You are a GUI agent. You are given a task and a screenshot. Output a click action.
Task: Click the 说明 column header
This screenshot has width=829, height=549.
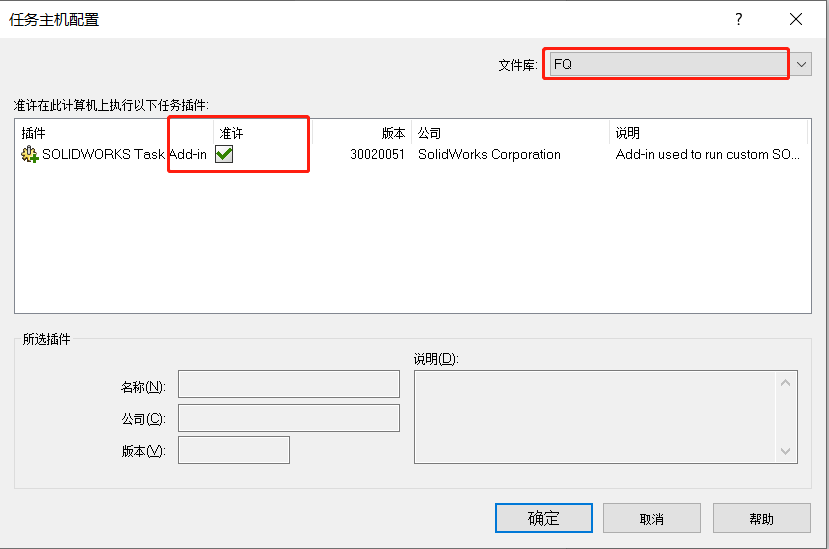tap(708, 133)
